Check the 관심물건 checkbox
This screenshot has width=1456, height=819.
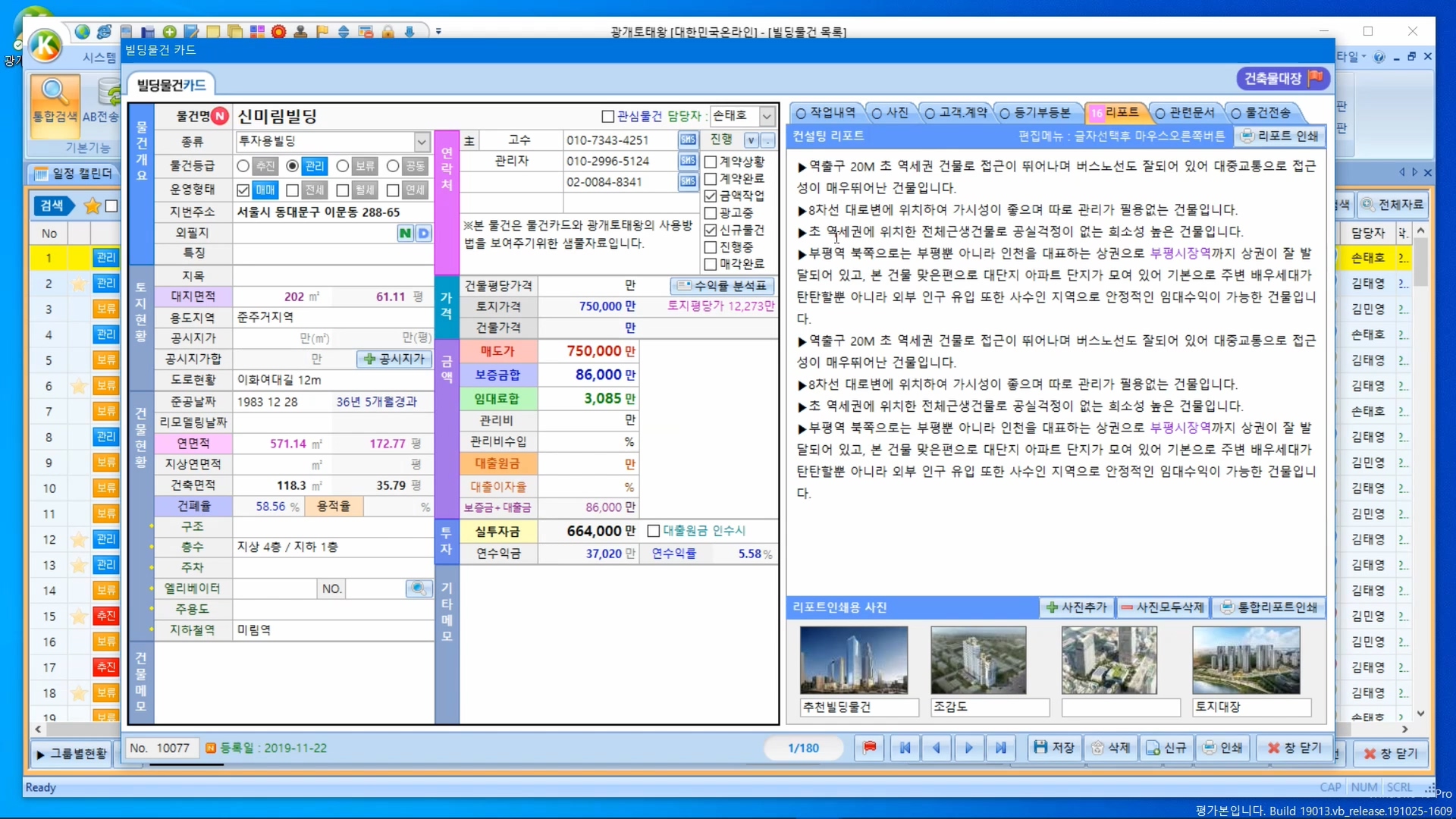click(x=607, y=116)
